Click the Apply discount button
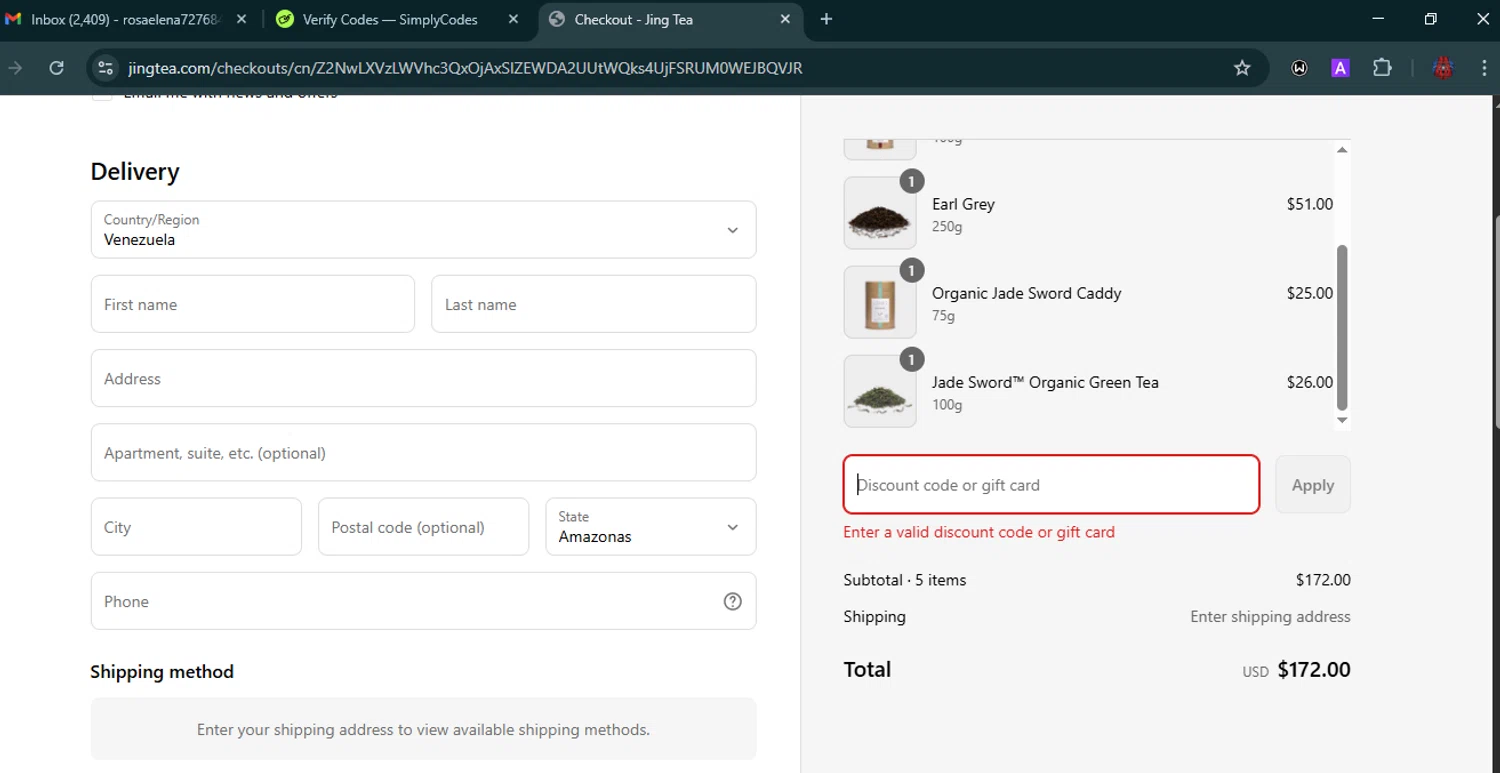 (x=1313, y=485)
